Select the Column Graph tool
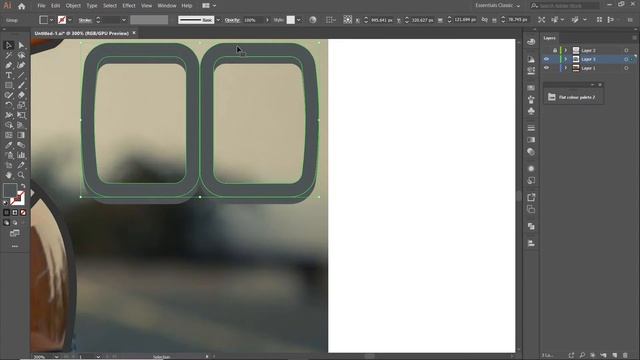640x360 pixels. (21, 155)
